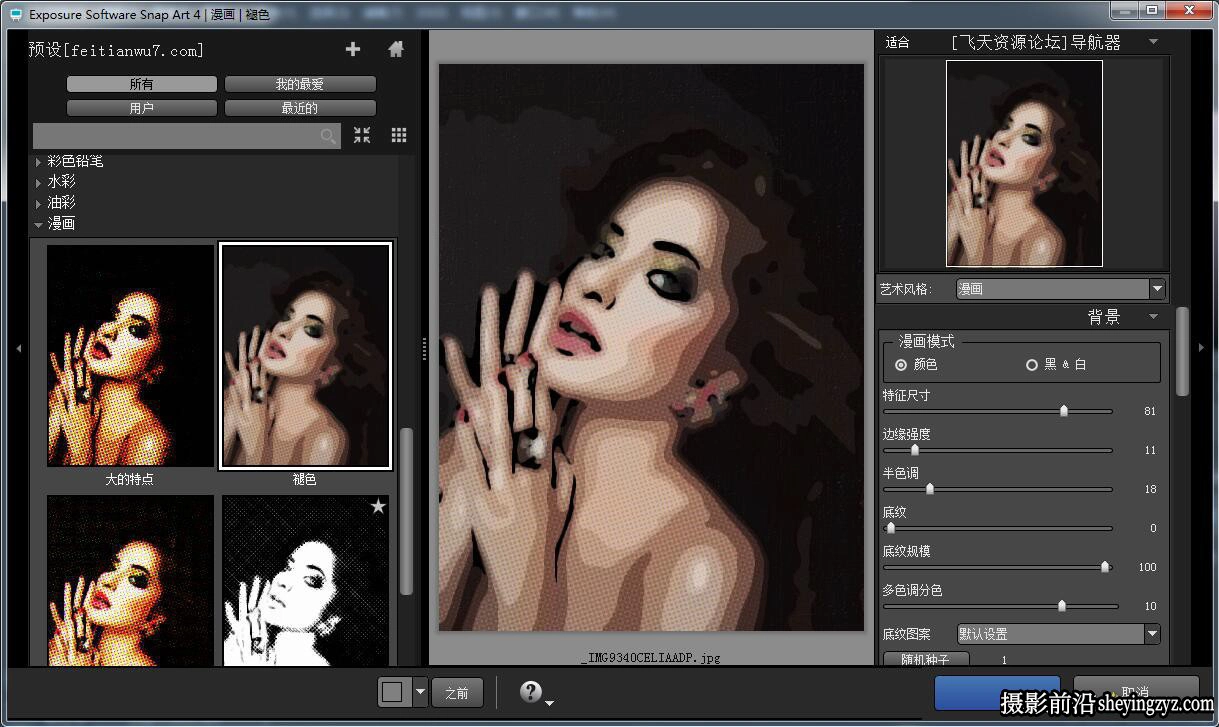Click the panel splitter handle left of the preview

pos(424,348)
